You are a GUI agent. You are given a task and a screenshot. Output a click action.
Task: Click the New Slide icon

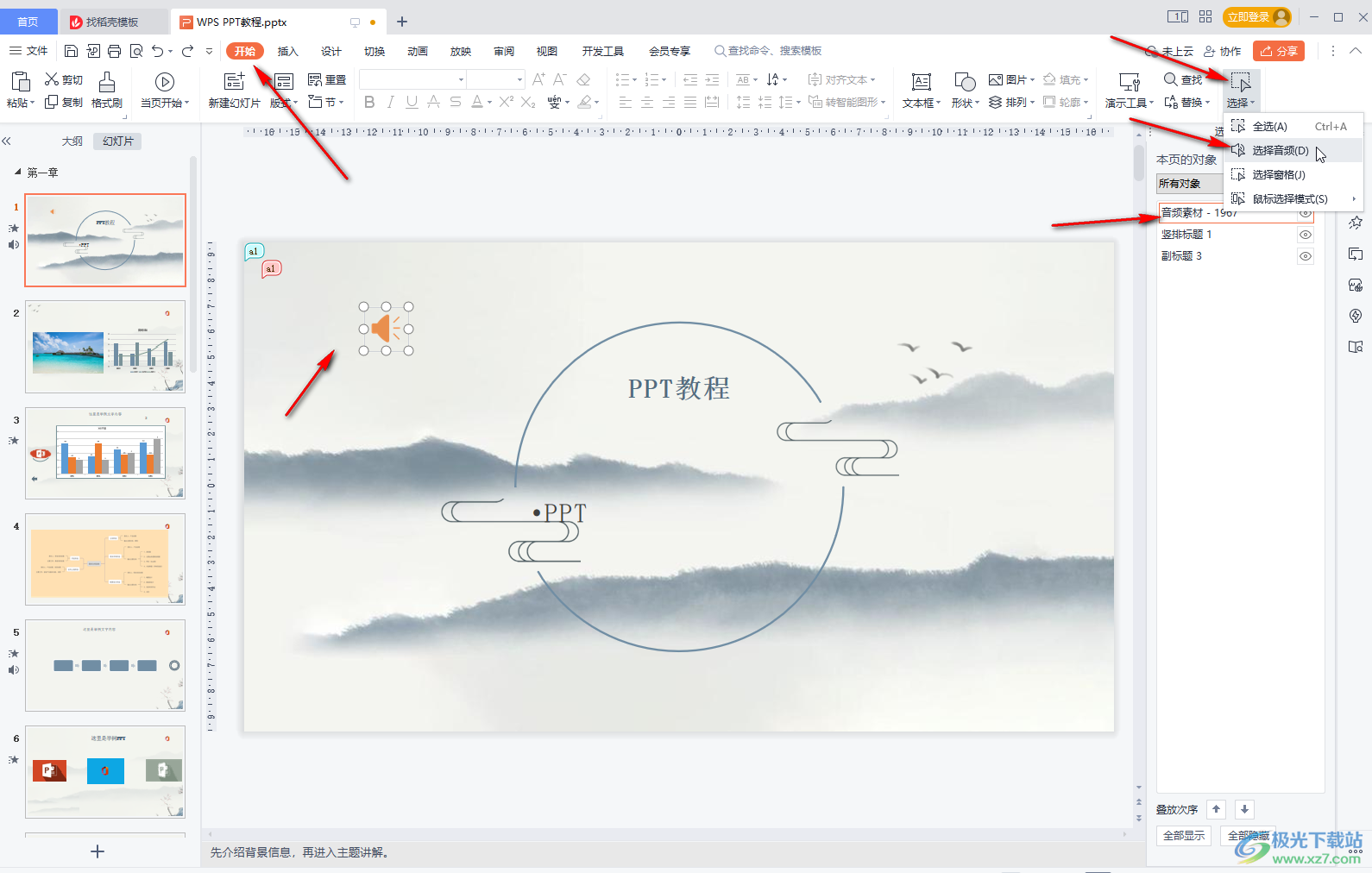pos(234,82)
